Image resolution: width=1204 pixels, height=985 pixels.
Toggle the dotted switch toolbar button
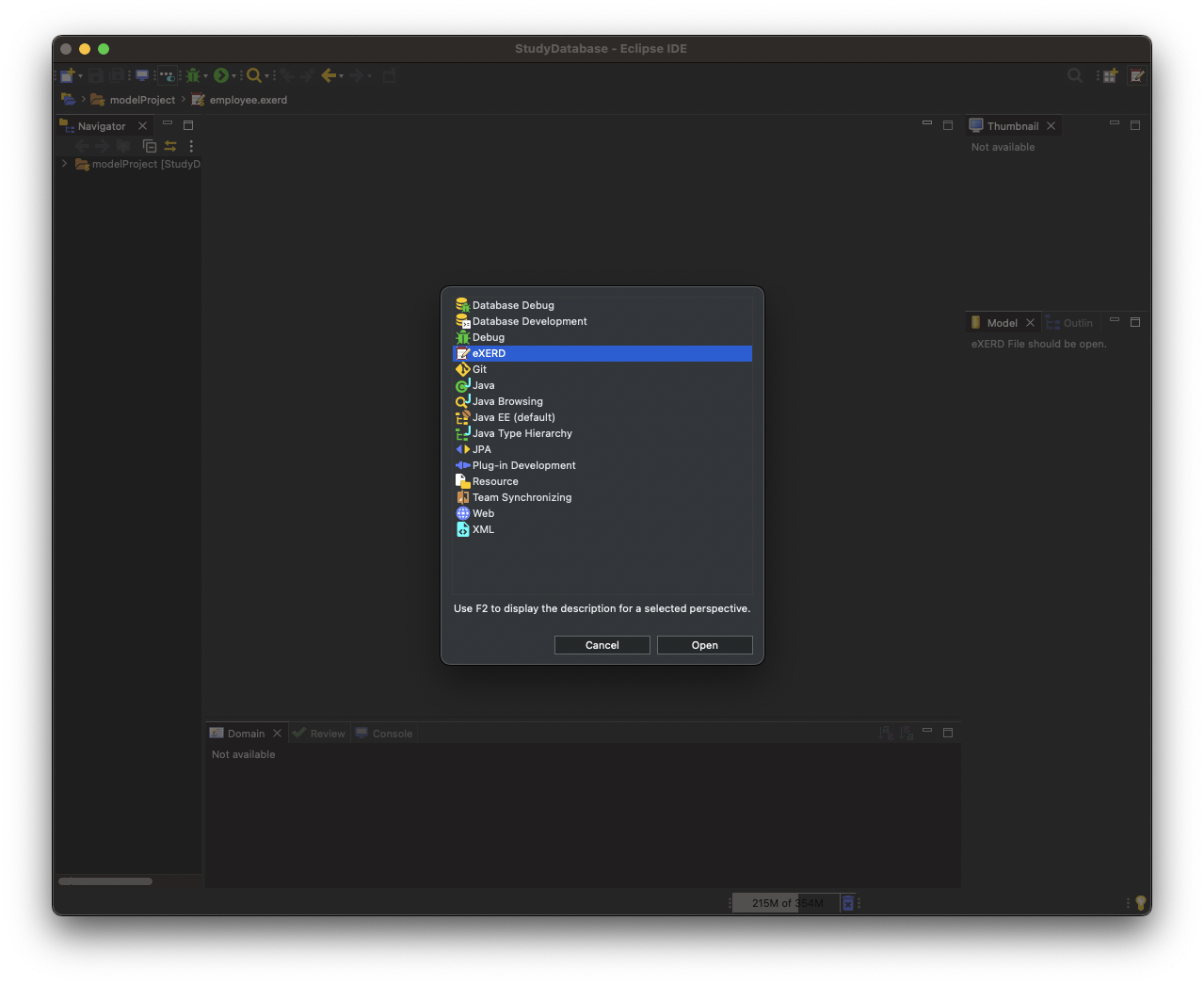pos(168,75)
